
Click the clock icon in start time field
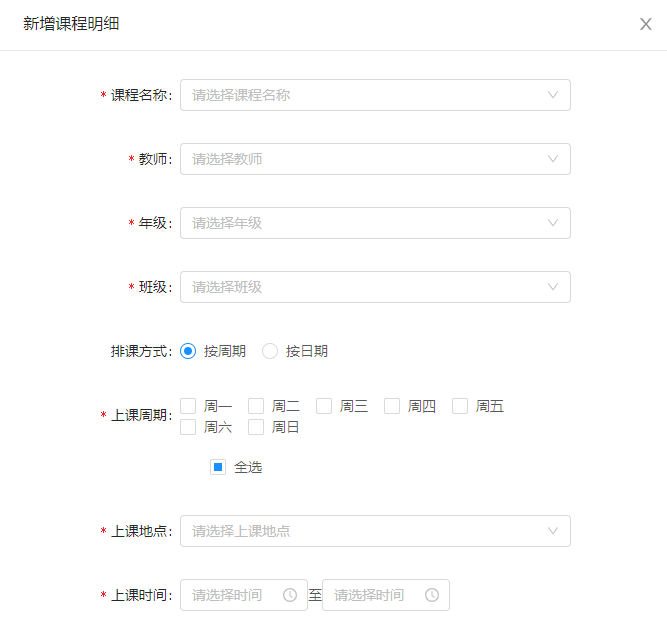290,595
